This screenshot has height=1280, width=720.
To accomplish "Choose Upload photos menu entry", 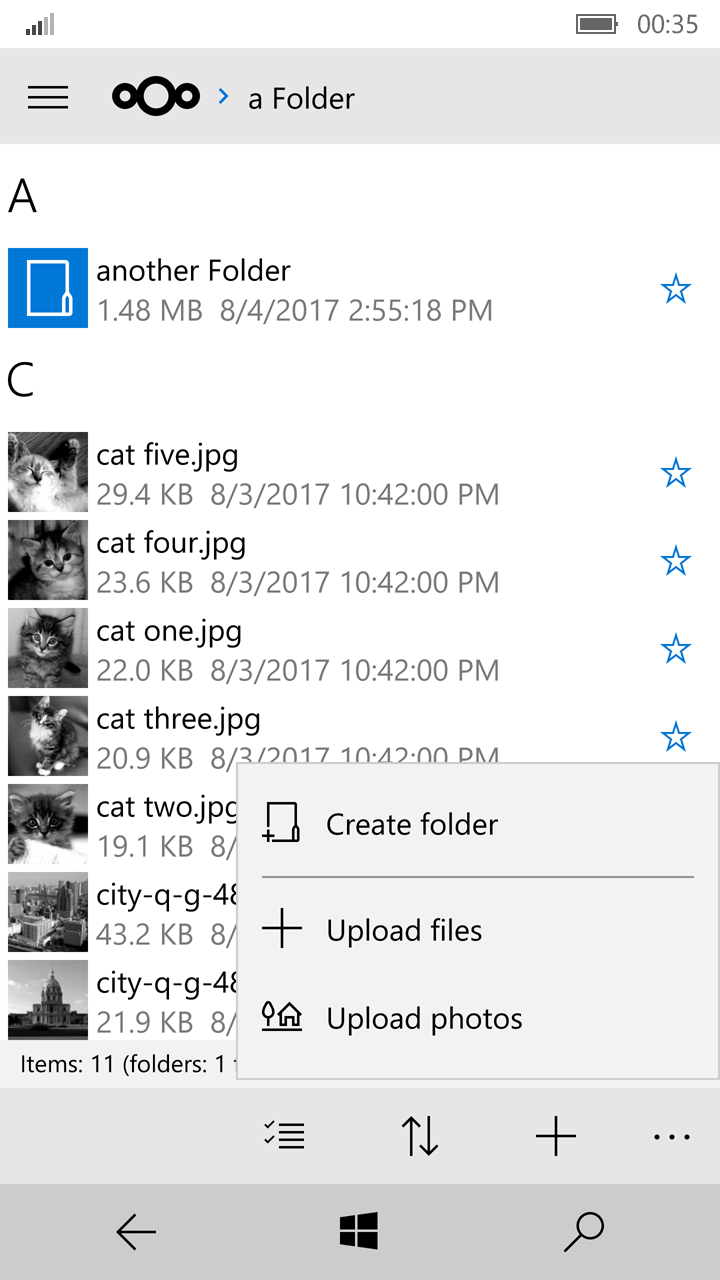I will [x=424, y=1018].
